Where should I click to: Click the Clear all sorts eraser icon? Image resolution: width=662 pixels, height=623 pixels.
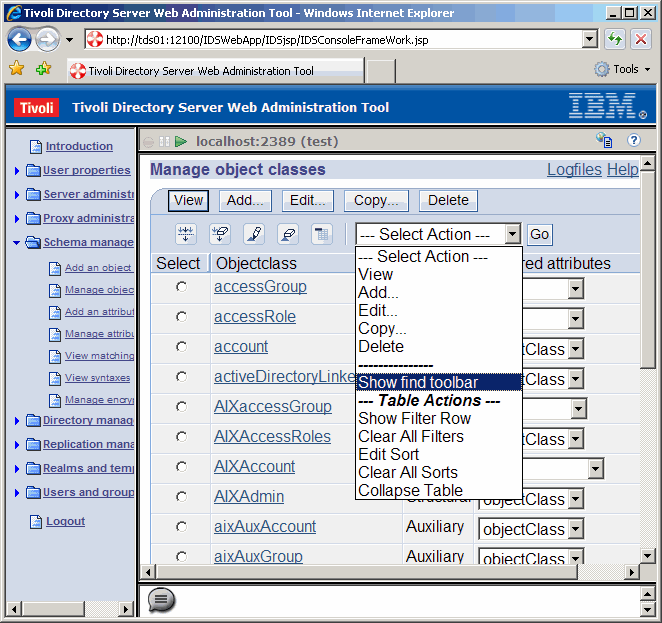(x=287, y=234)
